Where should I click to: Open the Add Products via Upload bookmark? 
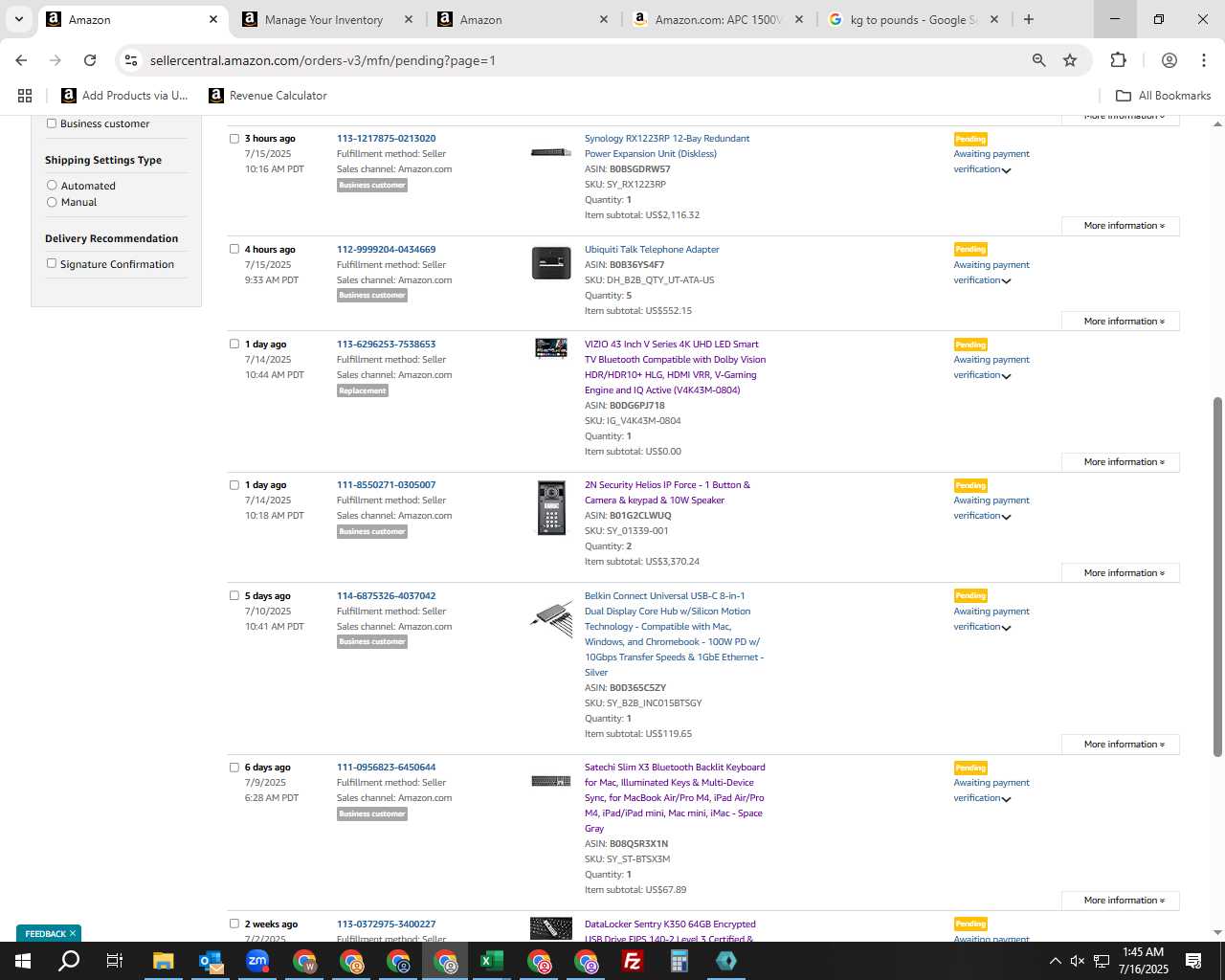click(124, 96)
